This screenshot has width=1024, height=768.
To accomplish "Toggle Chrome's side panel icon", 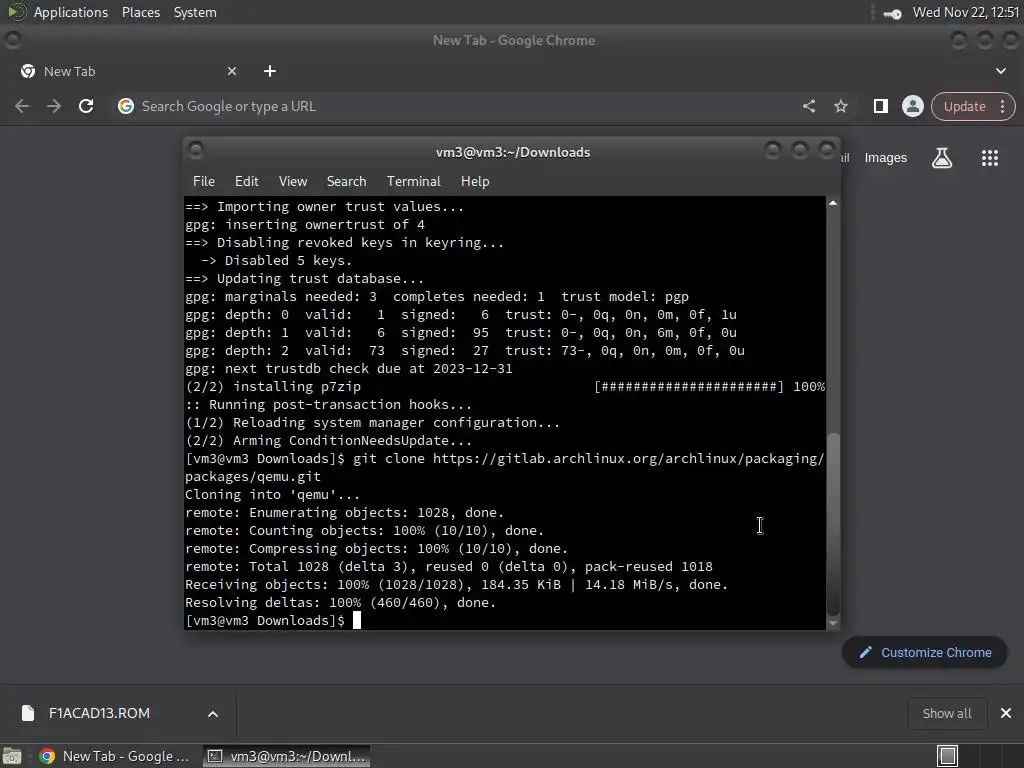I will coord(880,106).
